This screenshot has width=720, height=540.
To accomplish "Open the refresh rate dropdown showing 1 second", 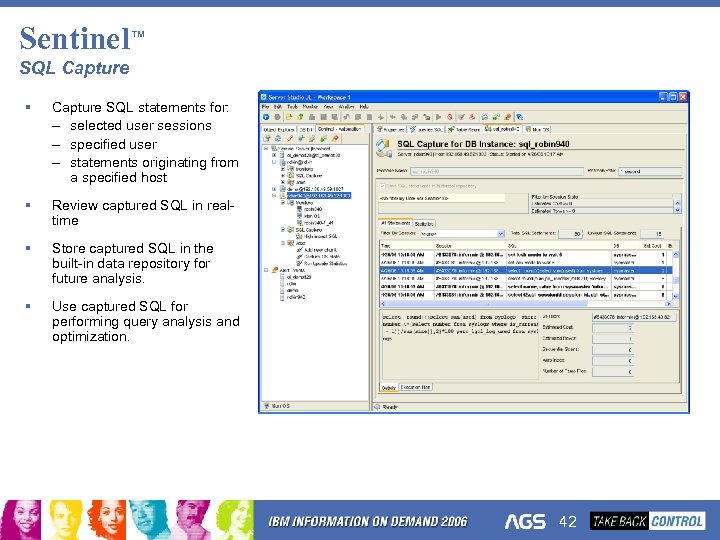I will coord(650,171).
